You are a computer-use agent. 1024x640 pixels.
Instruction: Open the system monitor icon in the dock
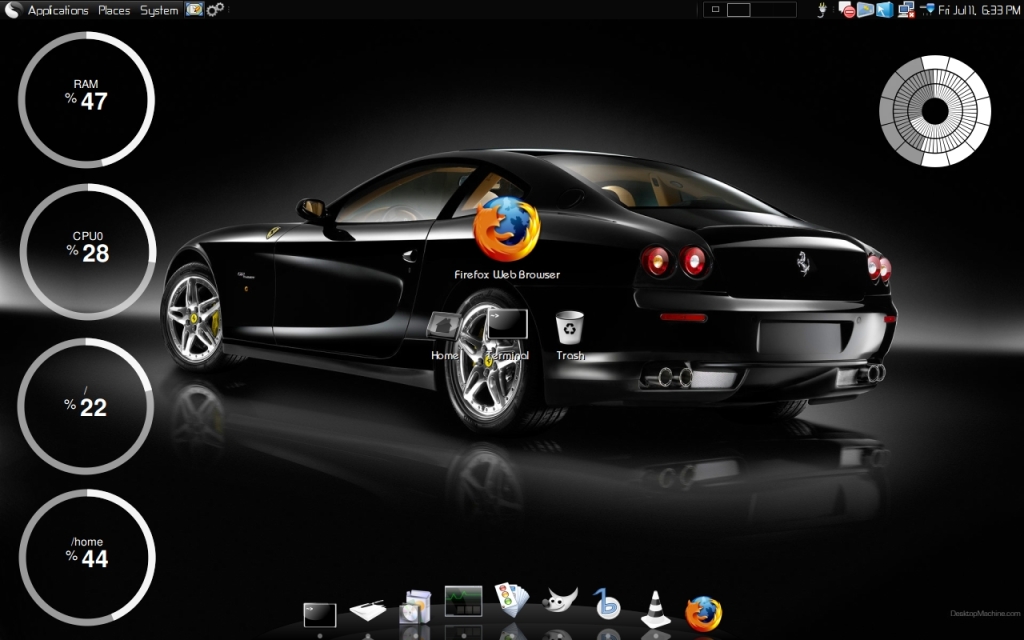464,601
